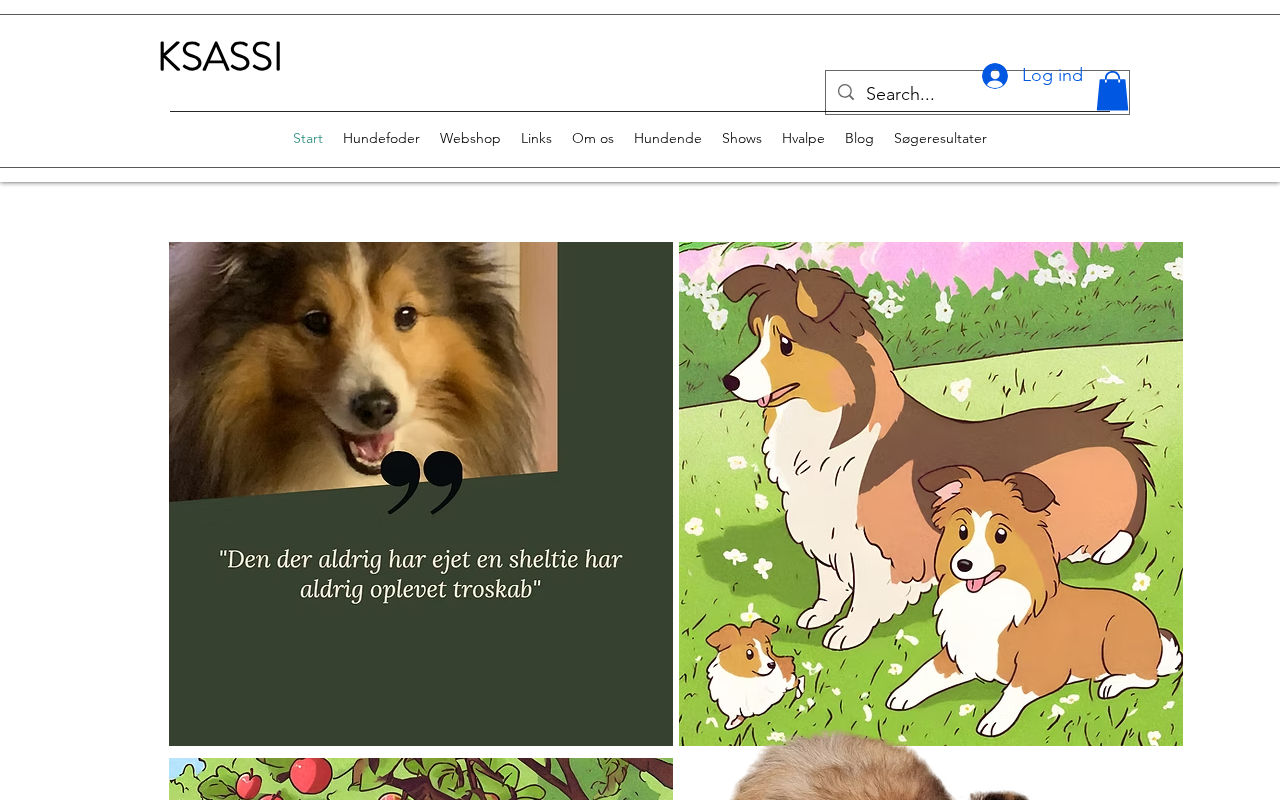Open the Hundefoder menu item
The height and width of the screenshot is (800, 1280).
(x=381, y=138)
